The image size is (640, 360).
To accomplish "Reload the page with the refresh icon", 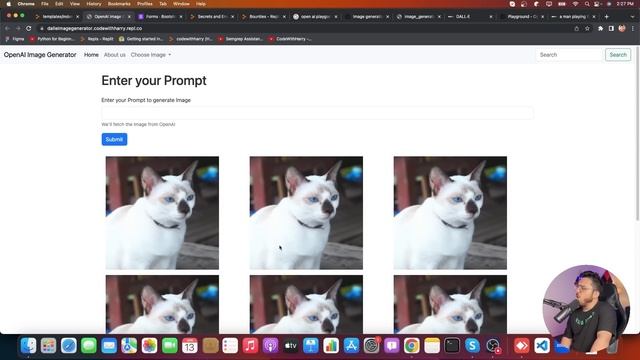I will (29, 29).
